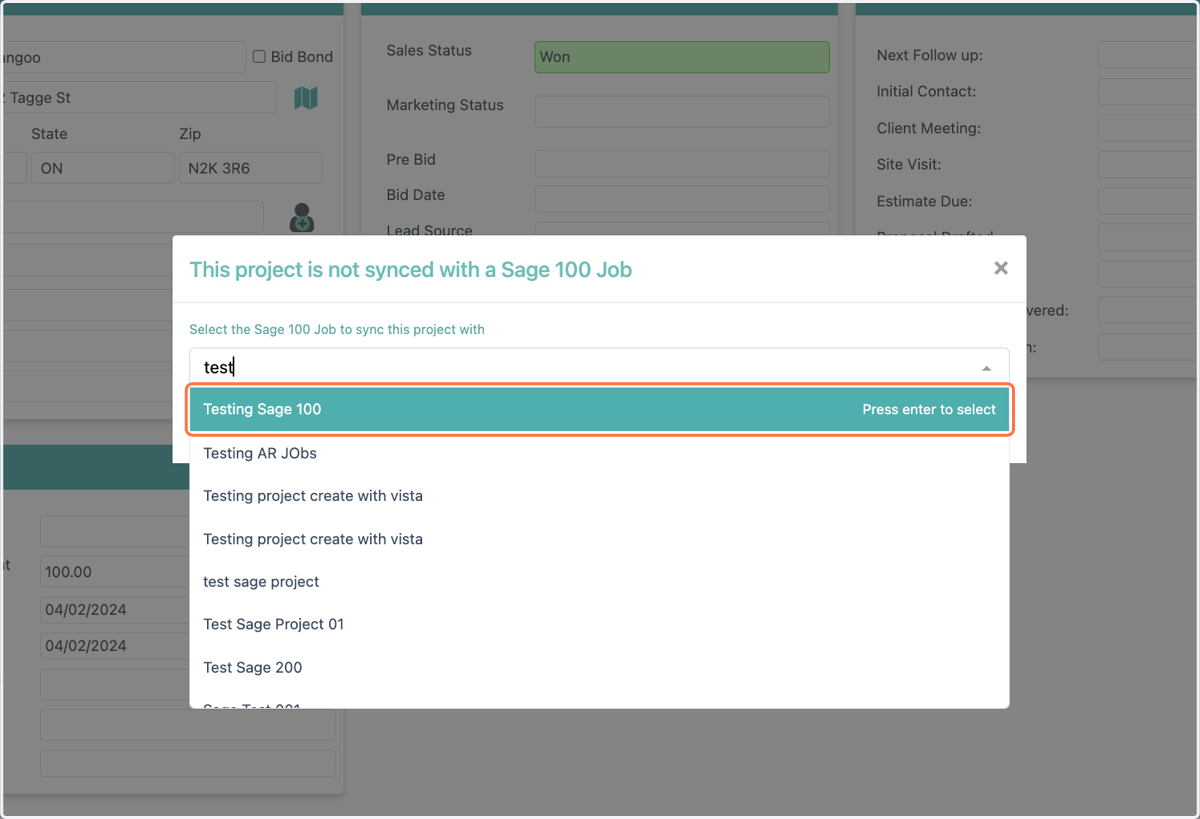This screenshot has height=819, width=1200.
Task: Click the add contact person icon
Action: coord(301,218)
